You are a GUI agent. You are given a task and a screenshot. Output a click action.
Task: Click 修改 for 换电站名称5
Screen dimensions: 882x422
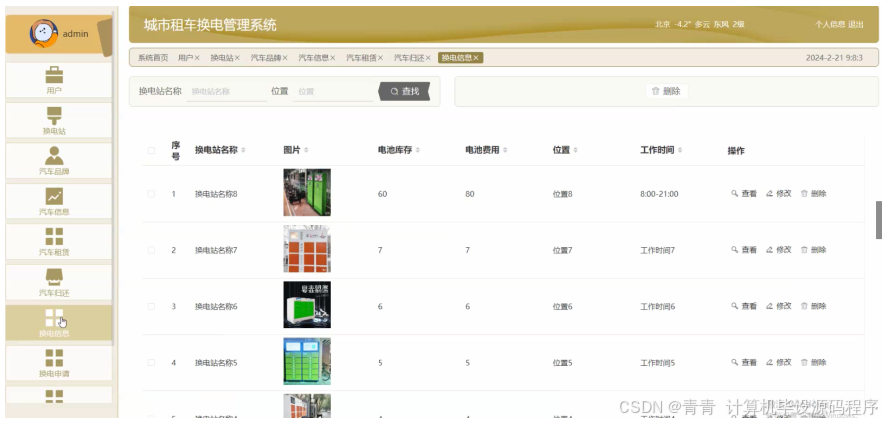778,362
